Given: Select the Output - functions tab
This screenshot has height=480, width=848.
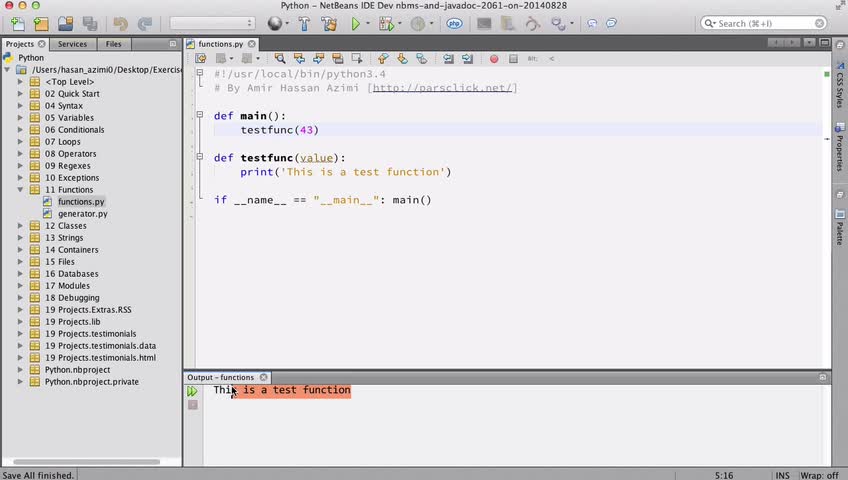Looking at the screenshot, I should 221,377.
